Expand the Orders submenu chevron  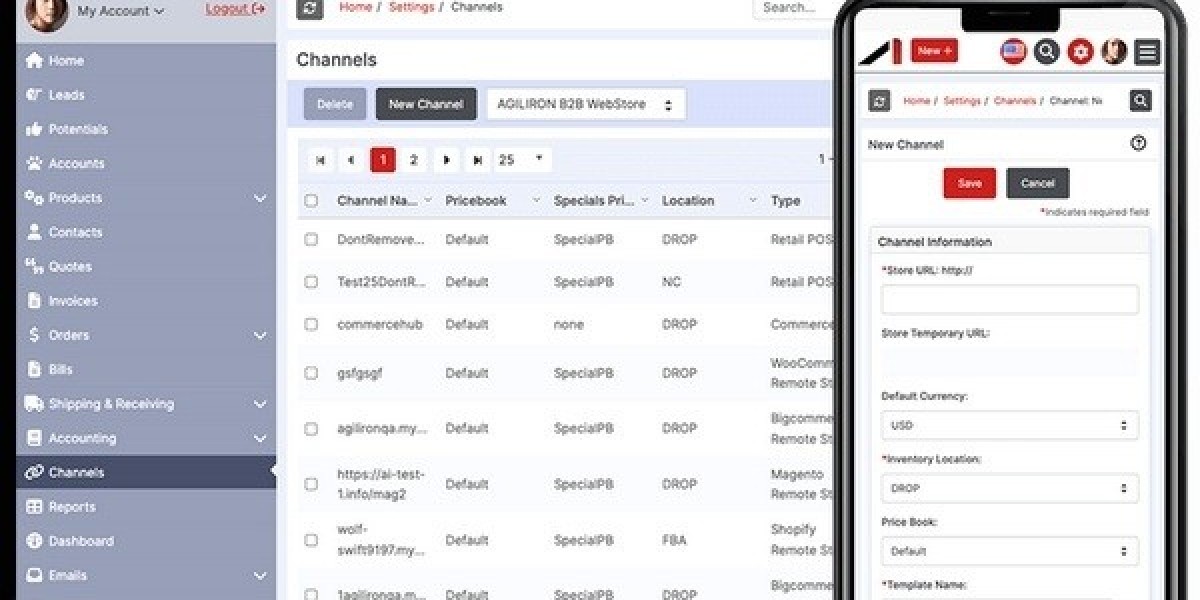pos(260,335)
